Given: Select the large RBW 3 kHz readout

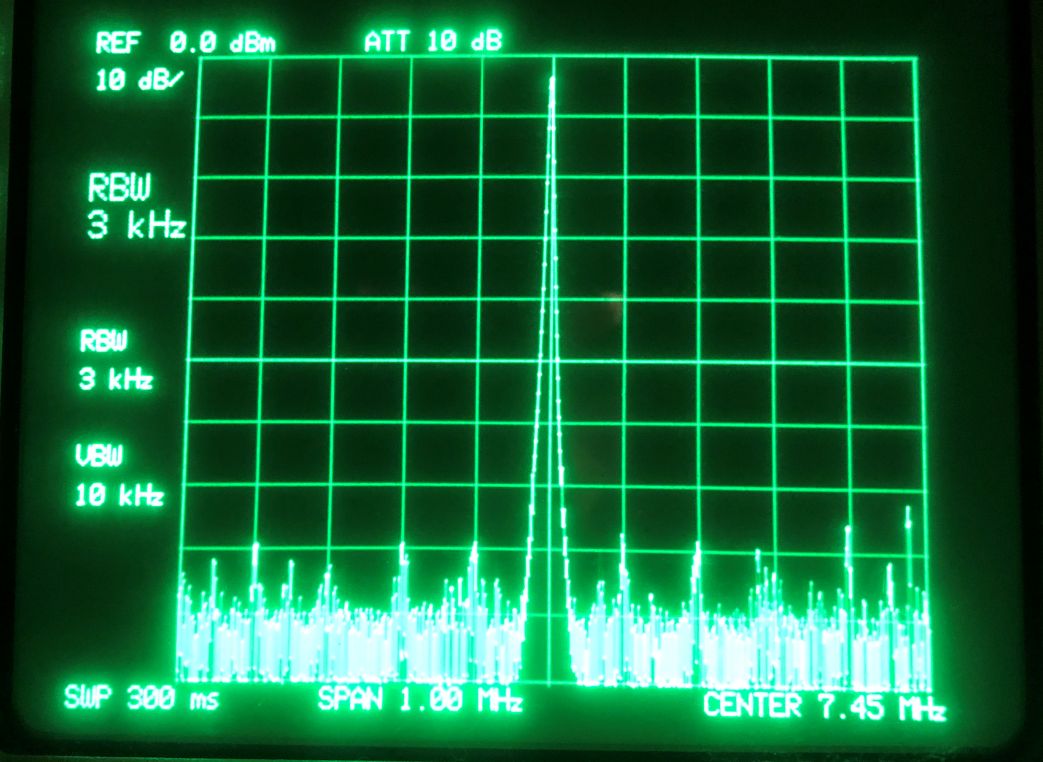Looking at the screenshot, I should pyautogui.click(x=136, y=206).
